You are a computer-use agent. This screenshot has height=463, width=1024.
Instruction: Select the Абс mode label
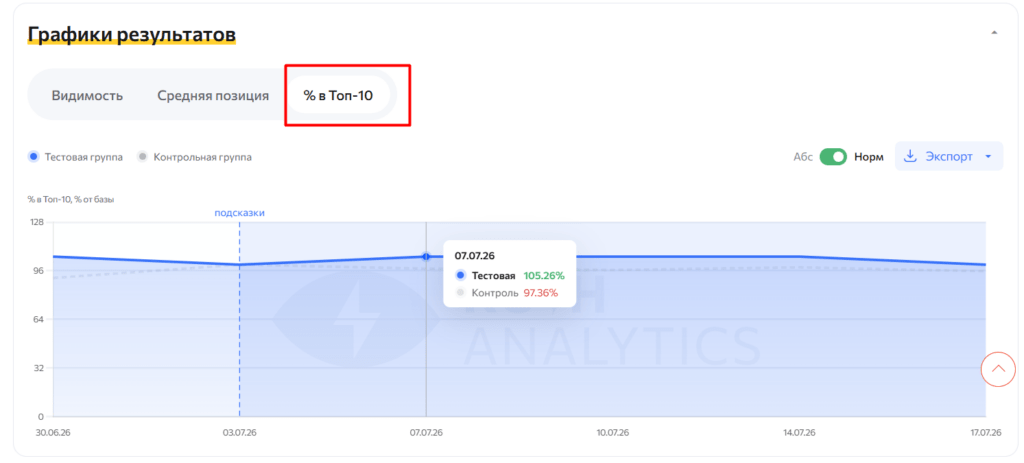(803, 157)
